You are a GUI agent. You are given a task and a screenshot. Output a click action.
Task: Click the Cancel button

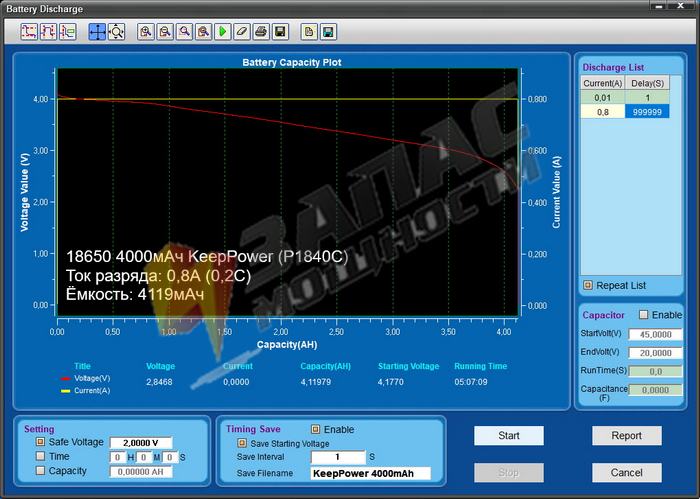click(x=626, y=472)
